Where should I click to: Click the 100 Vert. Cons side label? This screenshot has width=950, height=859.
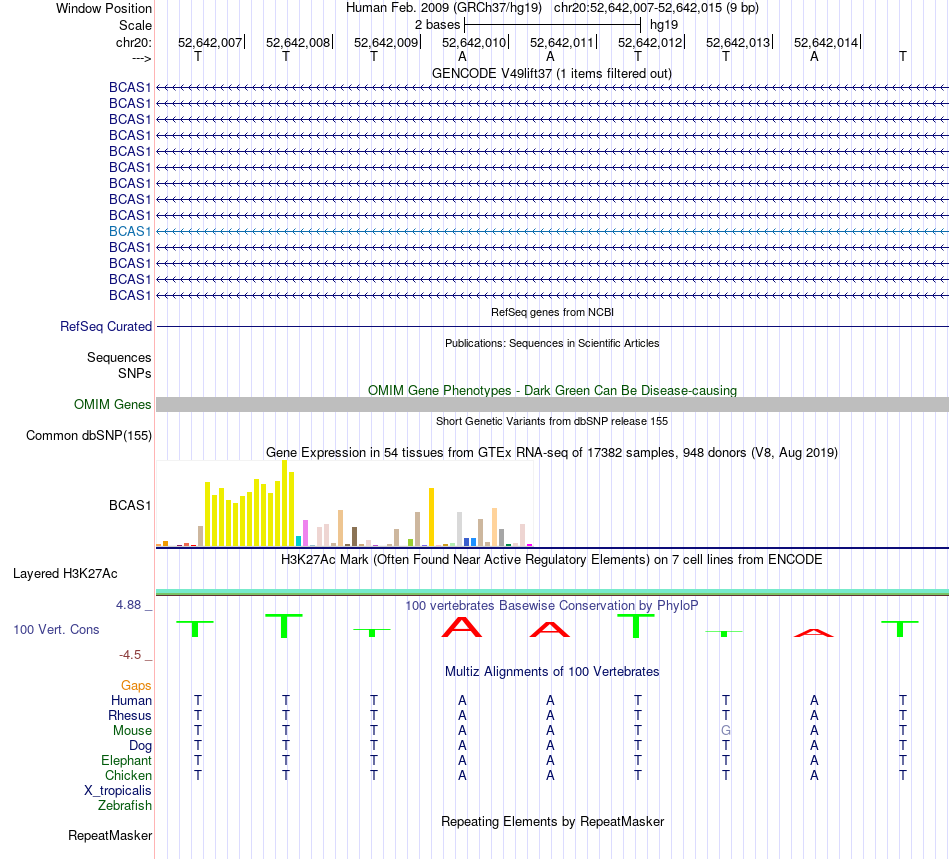[56, 629]
